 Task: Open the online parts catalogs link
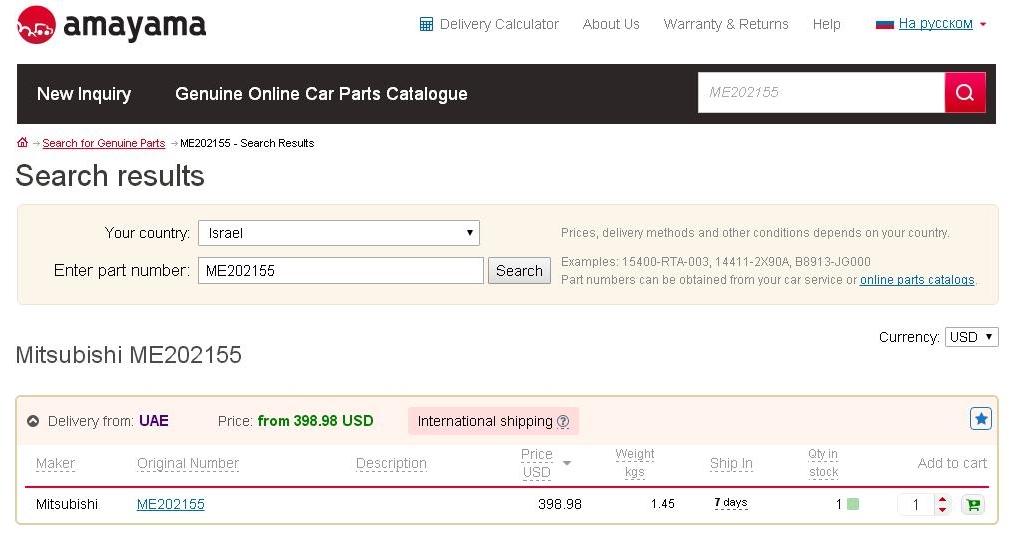click(916, 280)
